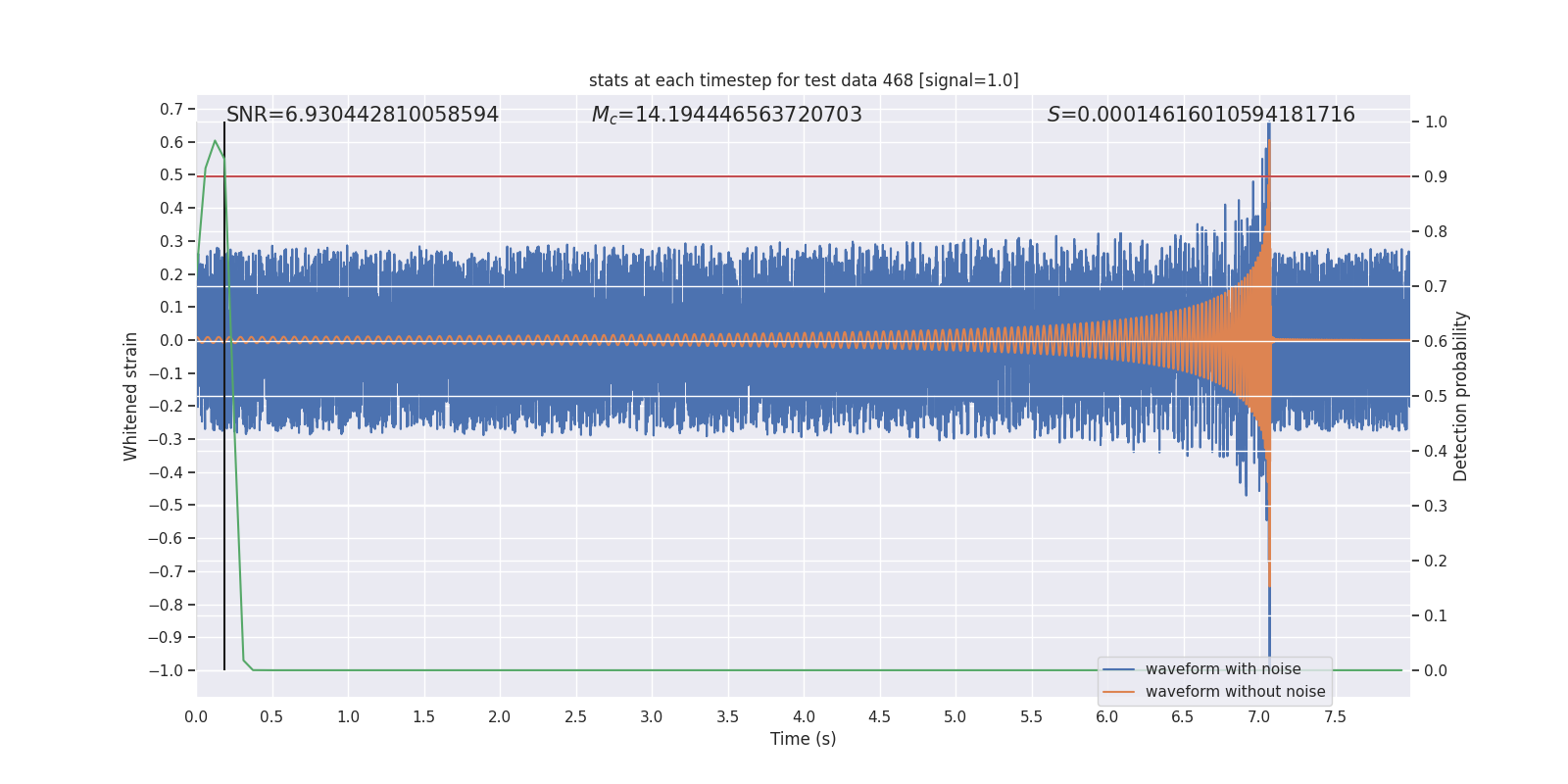Click the 'Detection probability' axis label
The width and height of the screenshot is (1568, 784).
click(1461, 396)
